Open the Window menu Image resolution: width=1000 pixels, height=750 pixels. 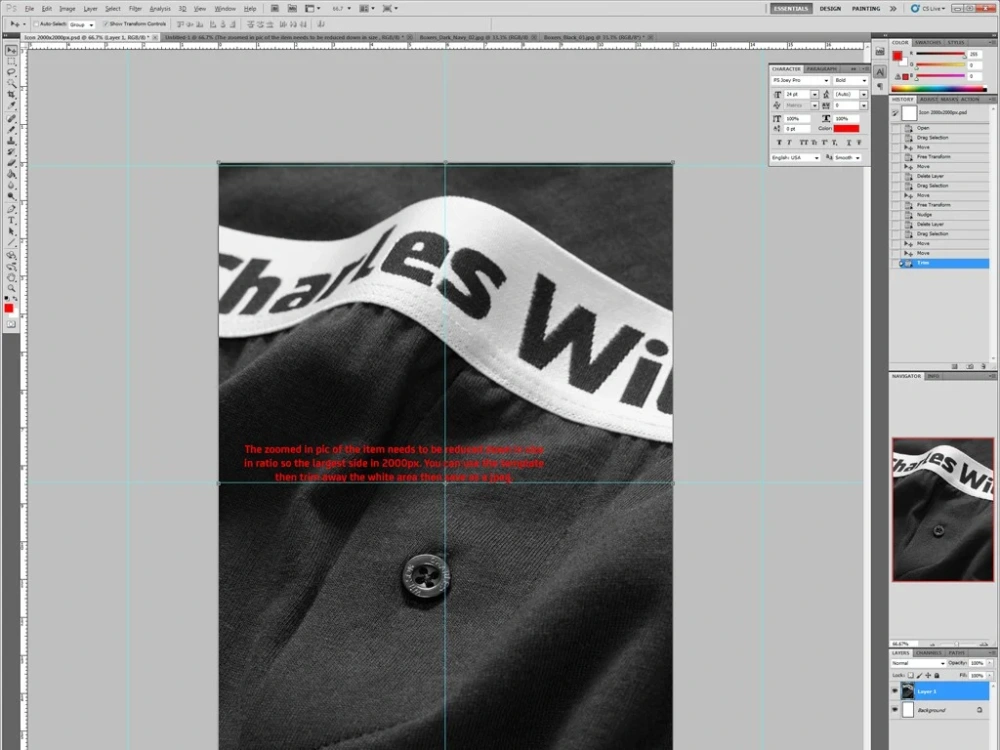point(224,9)
